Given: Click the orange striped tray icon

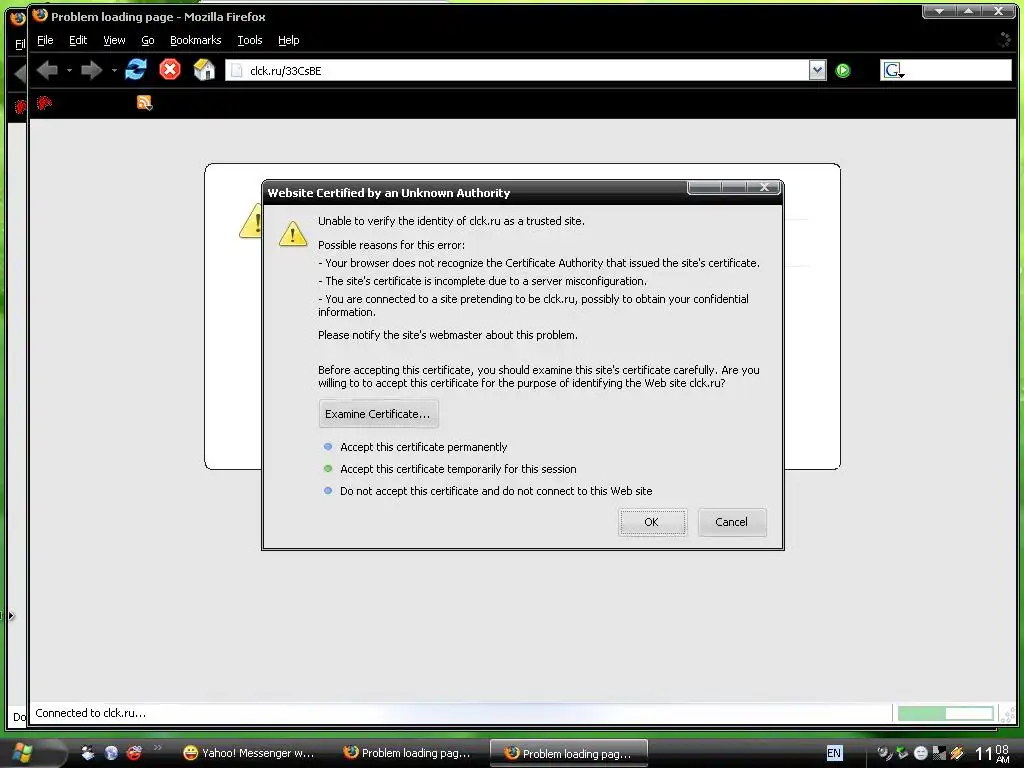Looking at the screenshot, I should click(x=957, y=753).
